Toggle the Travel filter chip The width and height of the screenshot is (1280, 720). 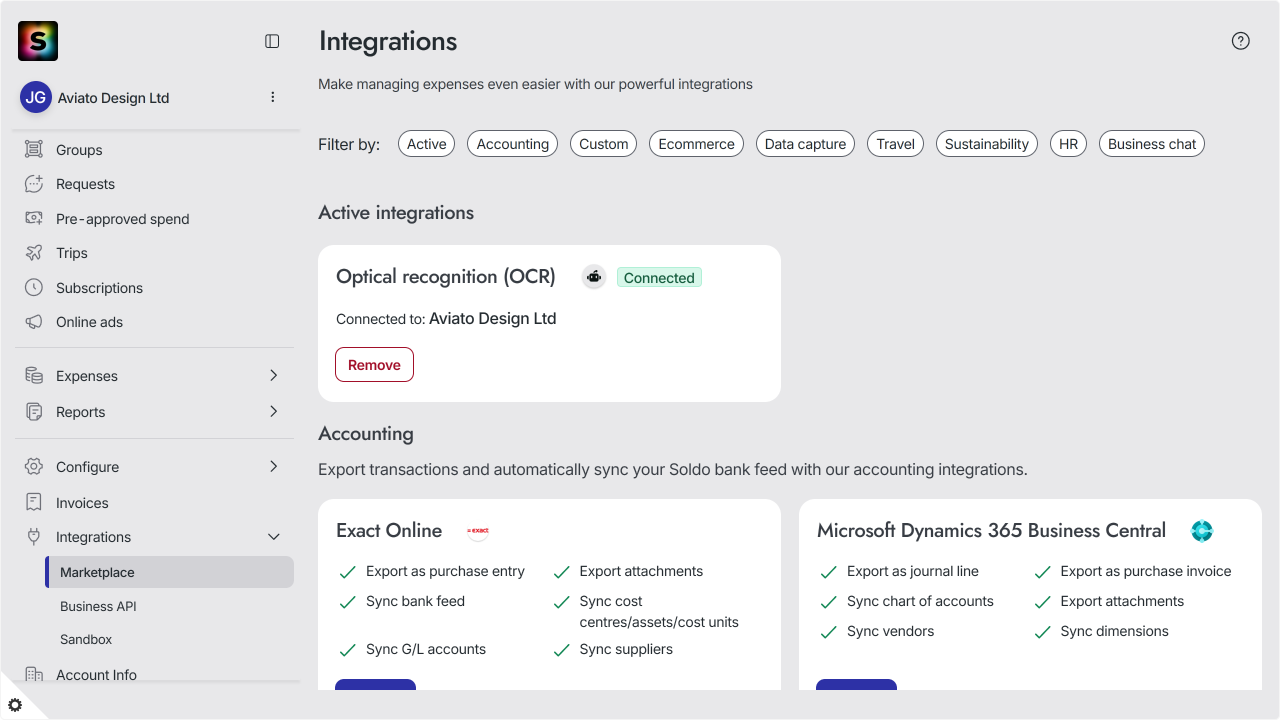tap(896, 144)
